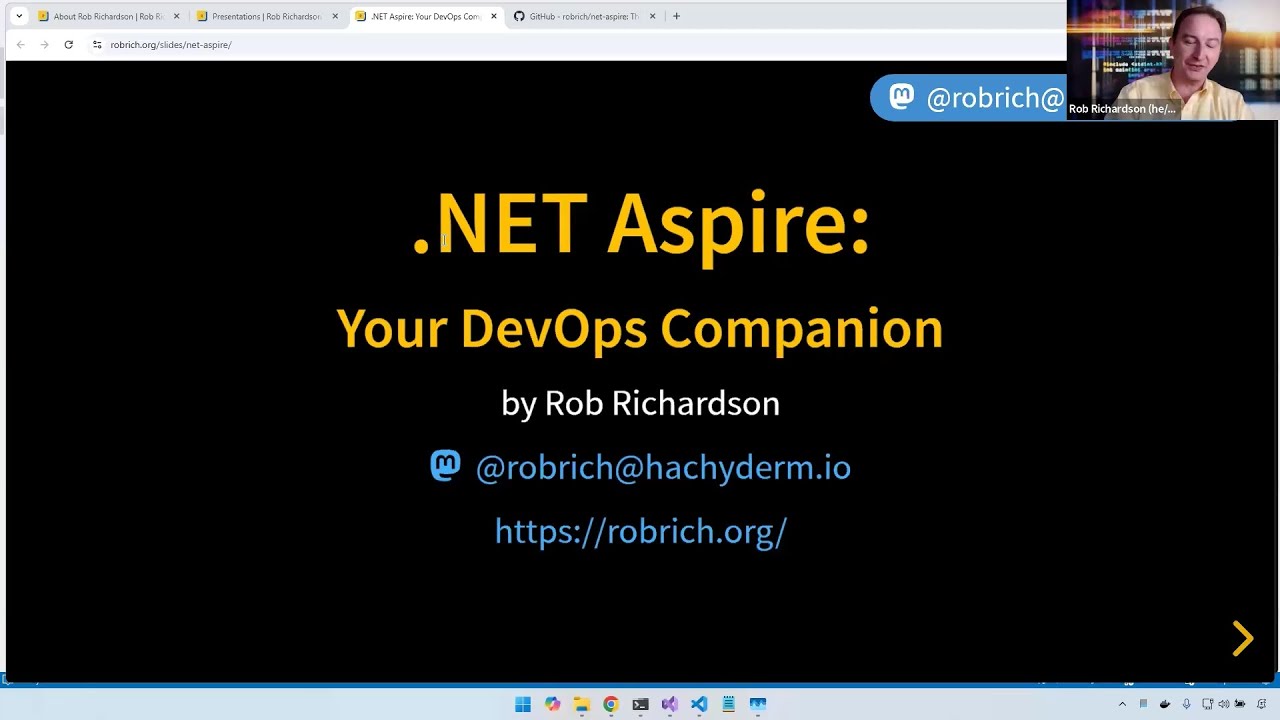Click the by Rob Richardson text
1280x720 pixels.
pos(640,403)
